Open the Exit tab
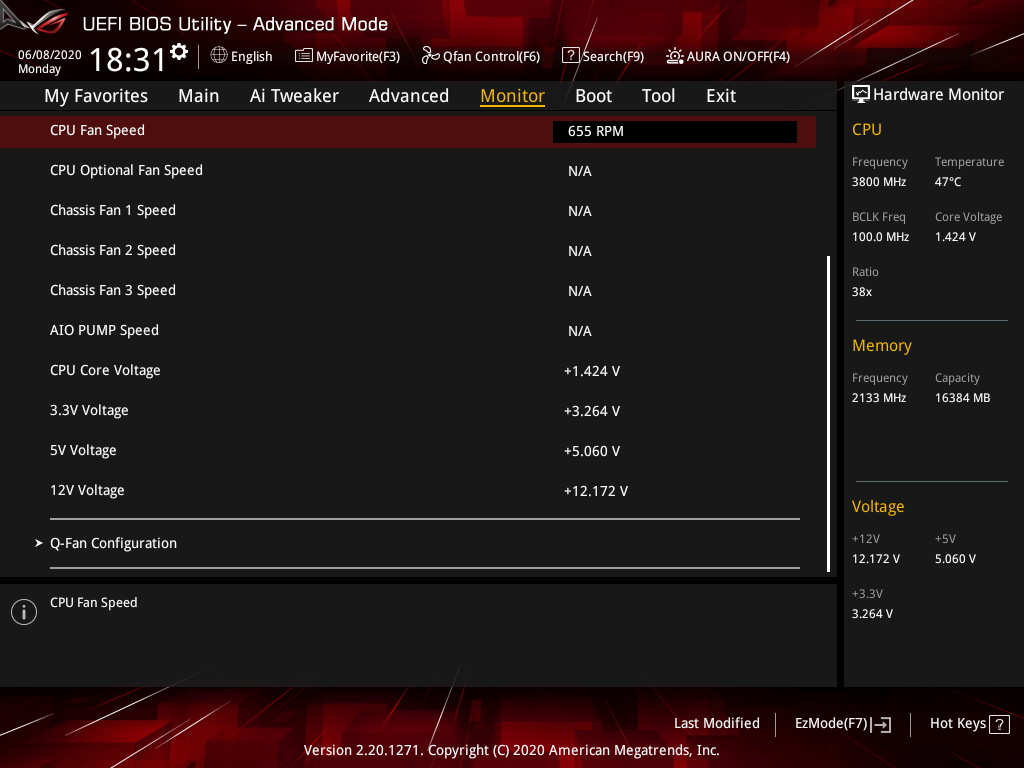This screenshot has width=1024, height=768. 721,96
